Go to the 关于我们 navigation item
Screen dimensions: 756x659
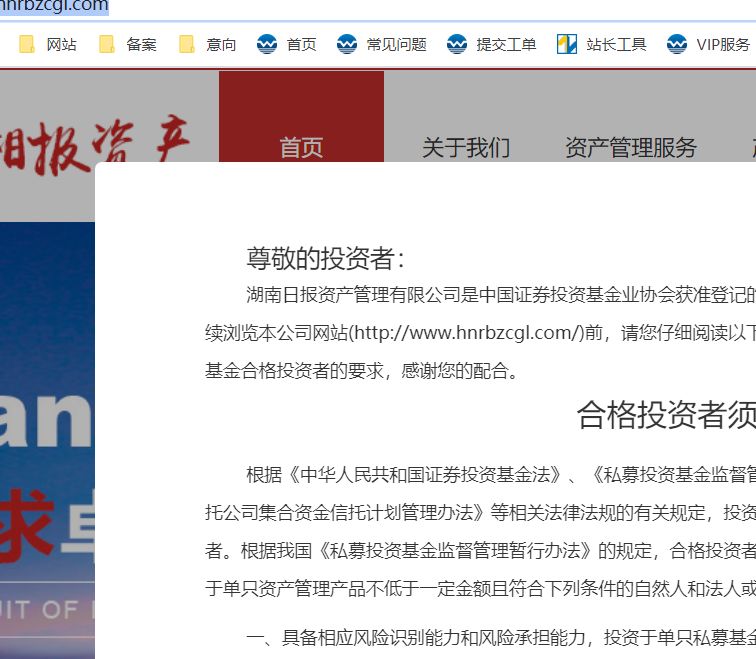[x=466, y=148]
